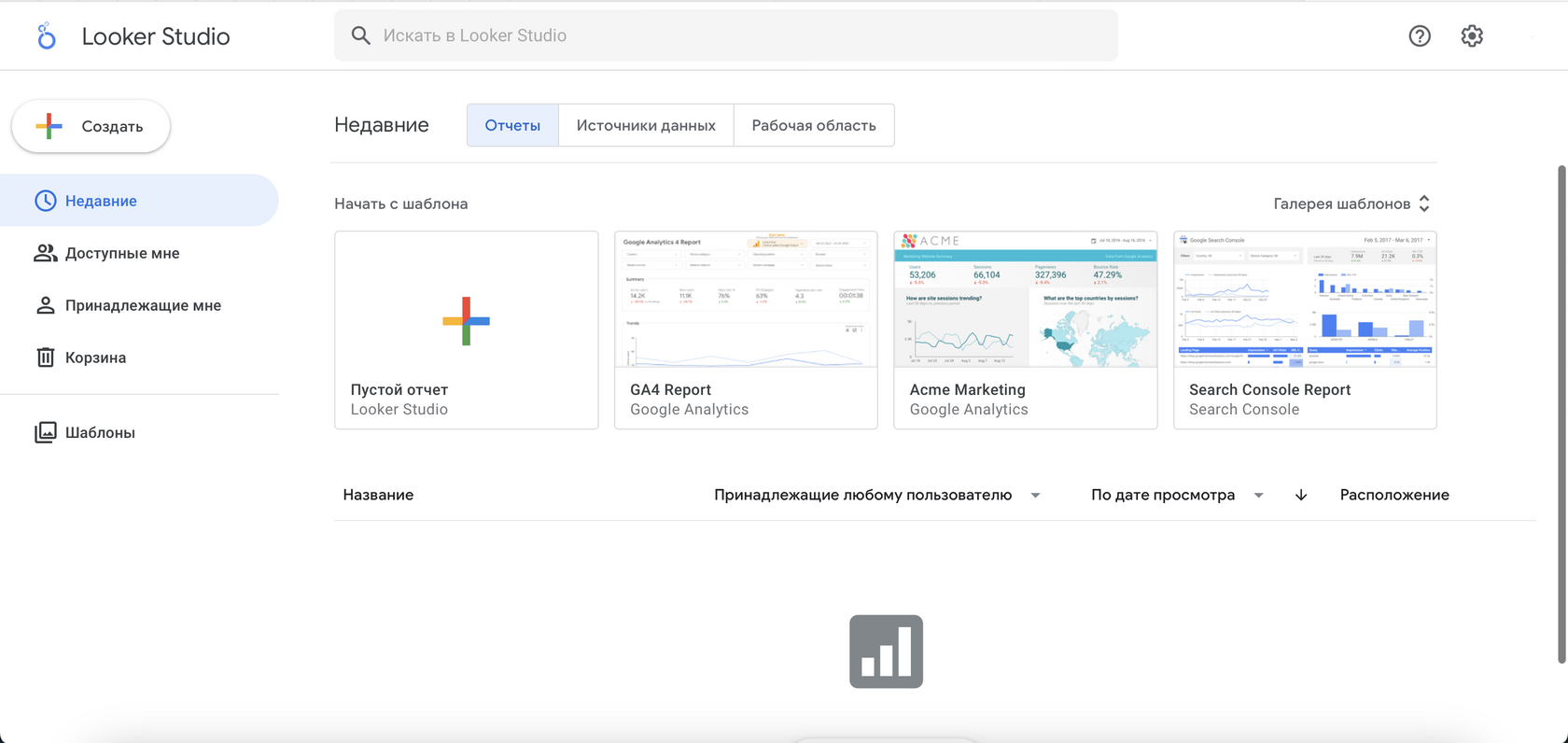1568x743 pixels.
Task: Click the colored plus icon in Создать
Action: [49, 126]
